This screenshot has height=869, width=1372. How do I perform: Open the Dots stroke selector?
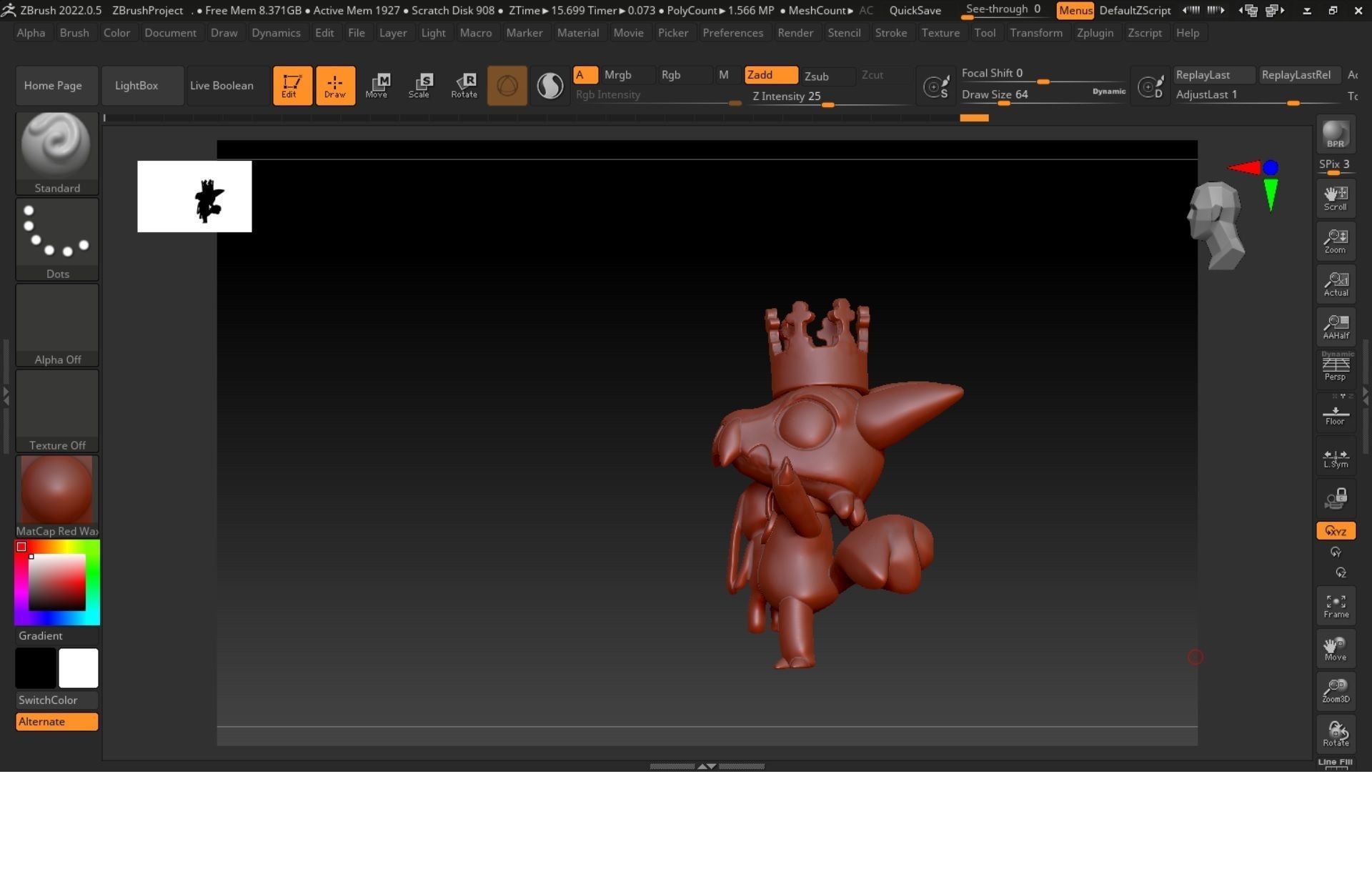(x=56, y=239)
